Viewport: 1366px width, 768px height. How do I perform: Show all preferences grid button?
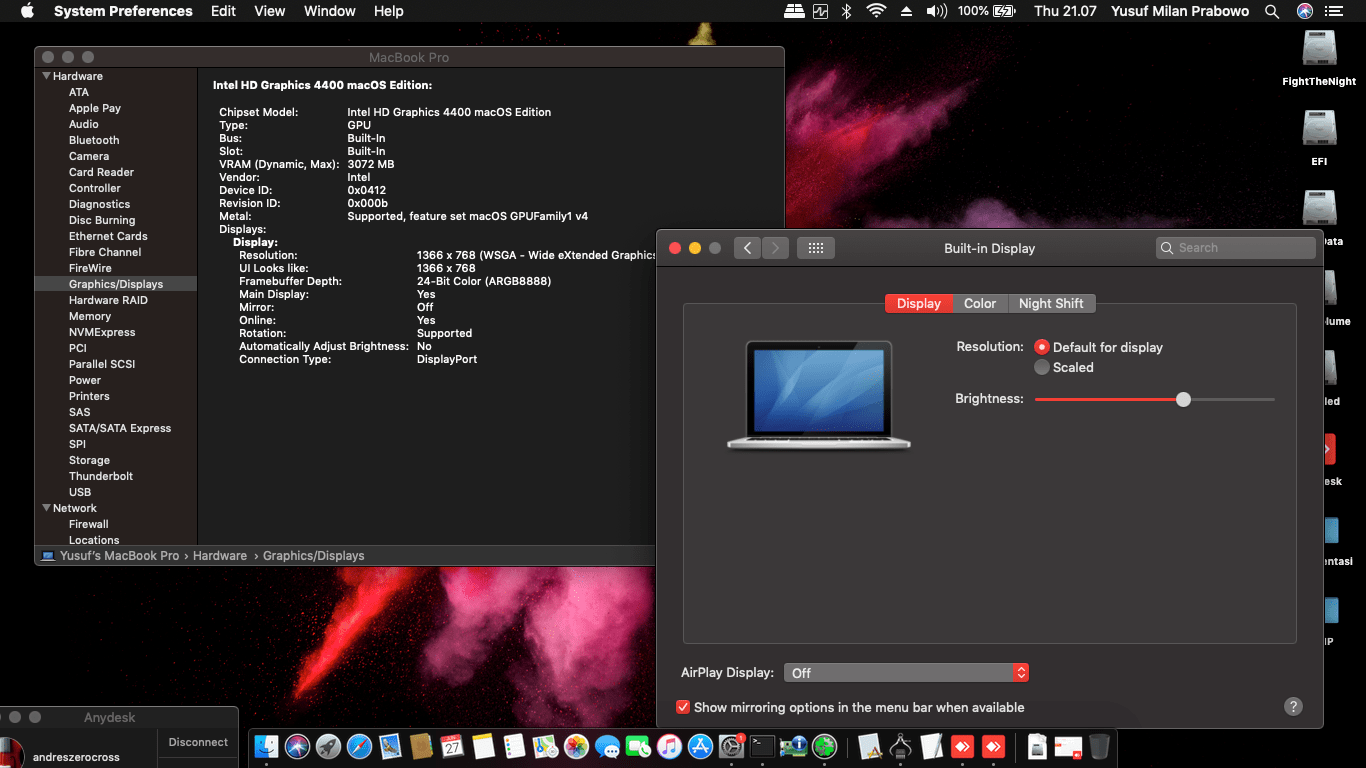(x=815, y=248)
